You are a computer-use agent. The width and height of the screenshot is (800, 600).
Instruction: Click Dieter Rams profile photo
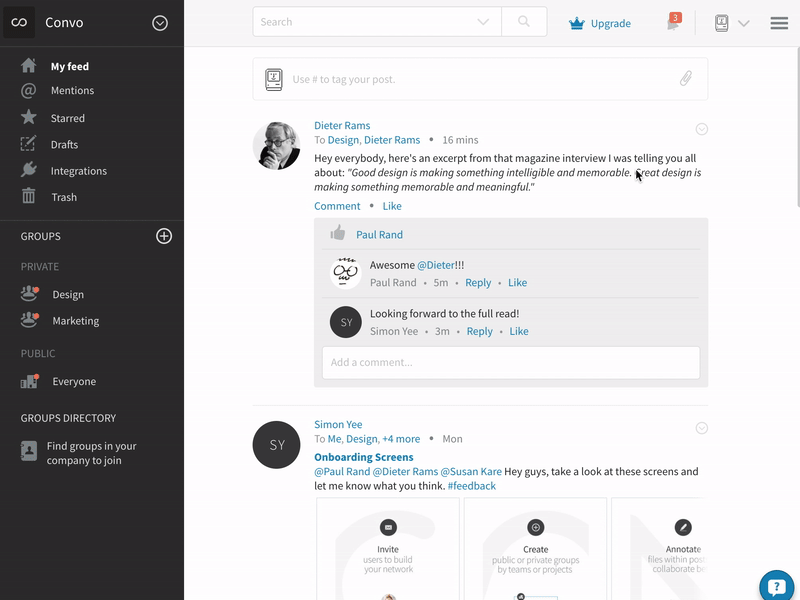[277, 146]
